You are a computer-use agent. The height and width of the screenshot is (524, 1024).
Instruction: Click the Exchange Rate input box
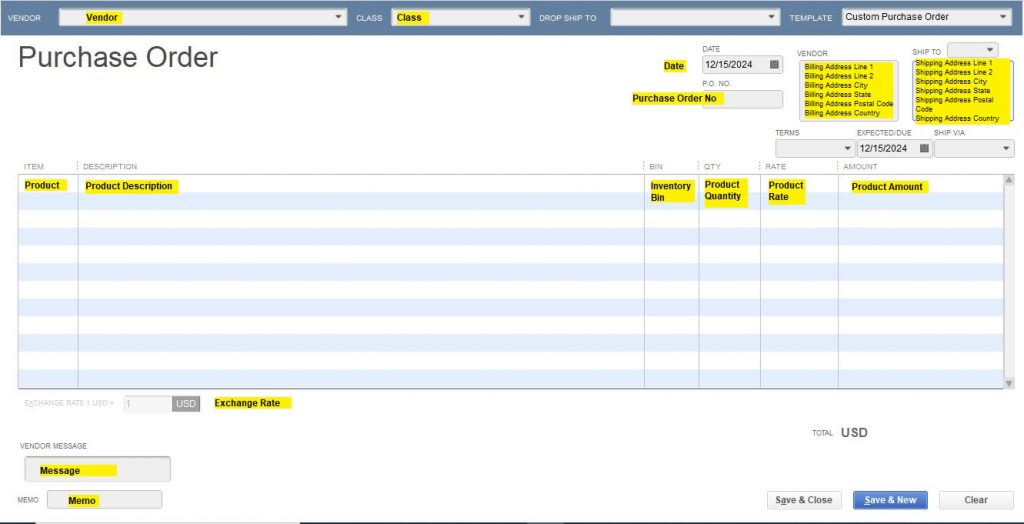[x=148, y=404]
